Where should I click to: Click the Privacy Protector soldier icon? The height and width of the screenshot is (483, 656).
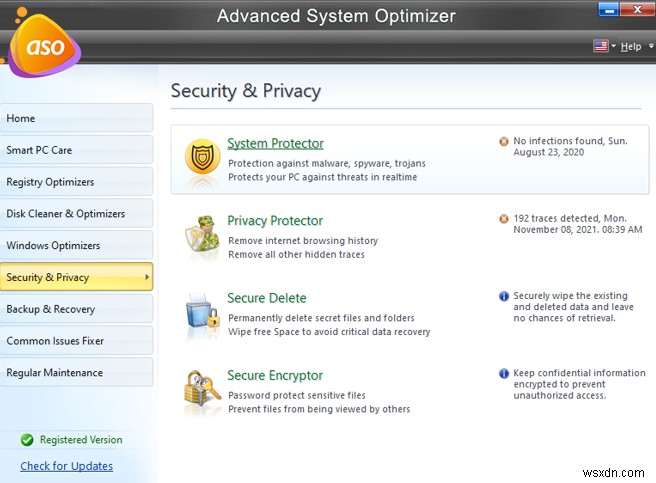[202, 236]
